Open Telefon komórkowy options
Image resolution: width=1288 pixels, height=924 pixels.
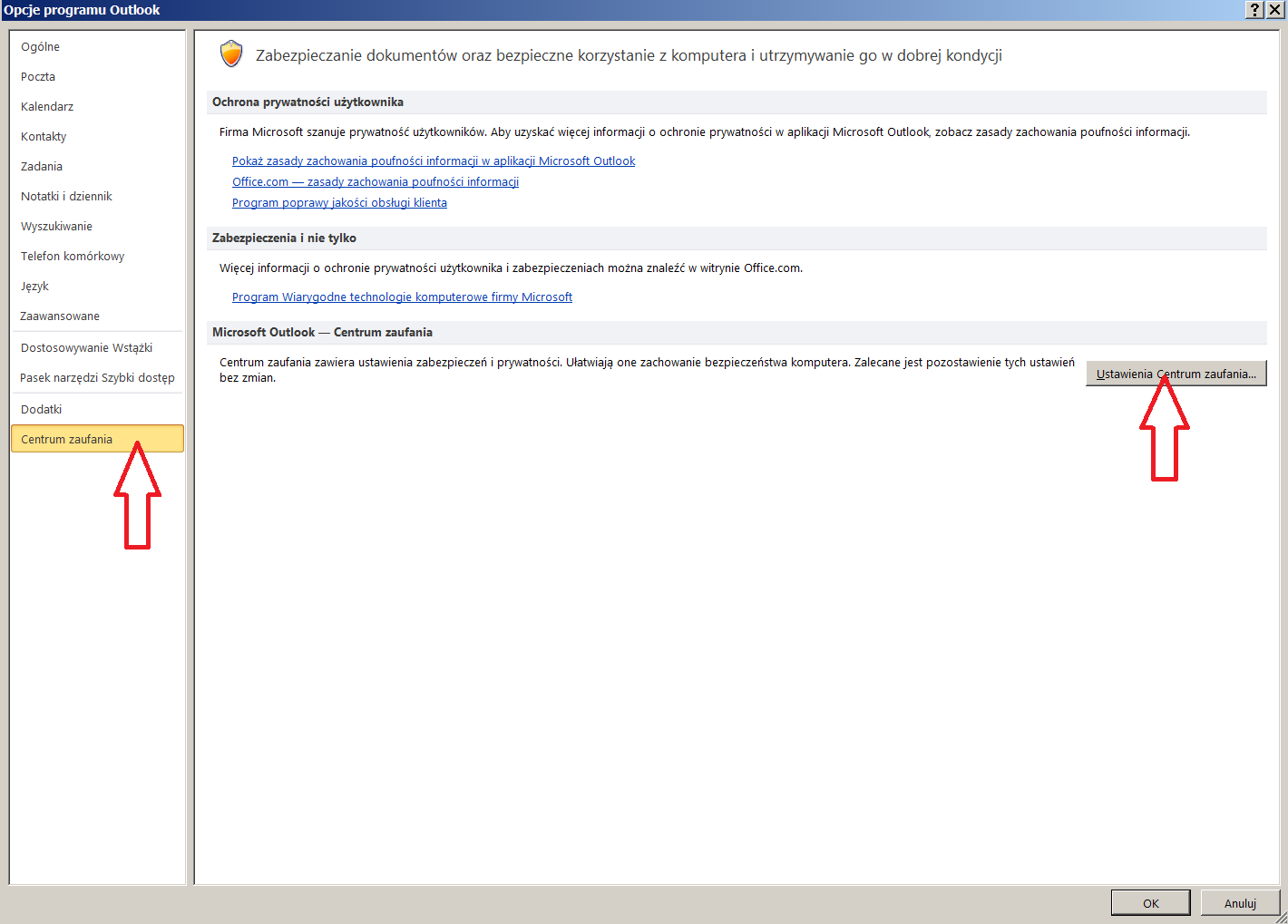(x=97, y=256)
